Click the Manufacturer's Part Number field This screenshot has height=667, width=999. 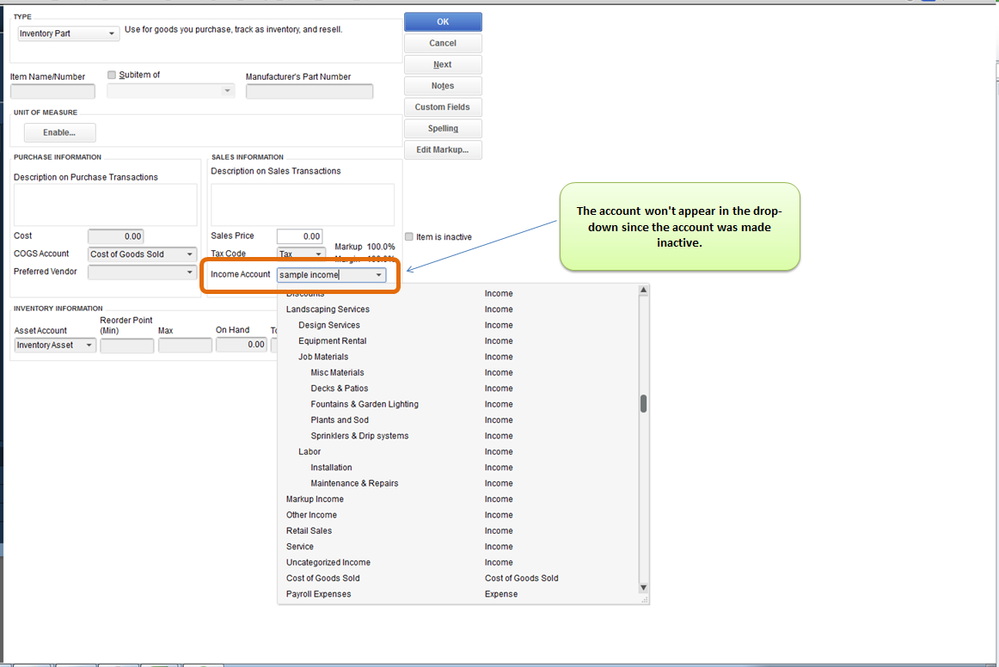310,92
